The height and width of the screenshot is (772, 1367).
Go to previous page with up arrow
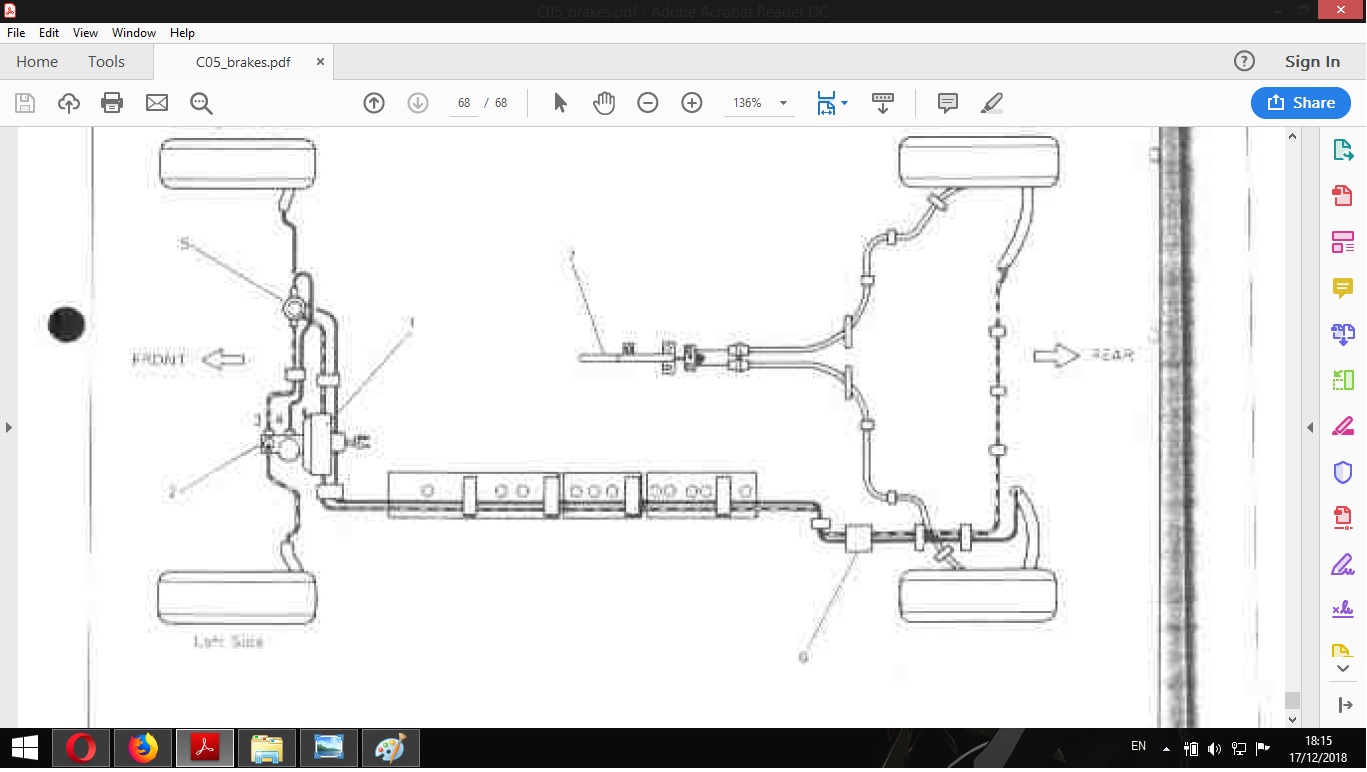[374, 103]
